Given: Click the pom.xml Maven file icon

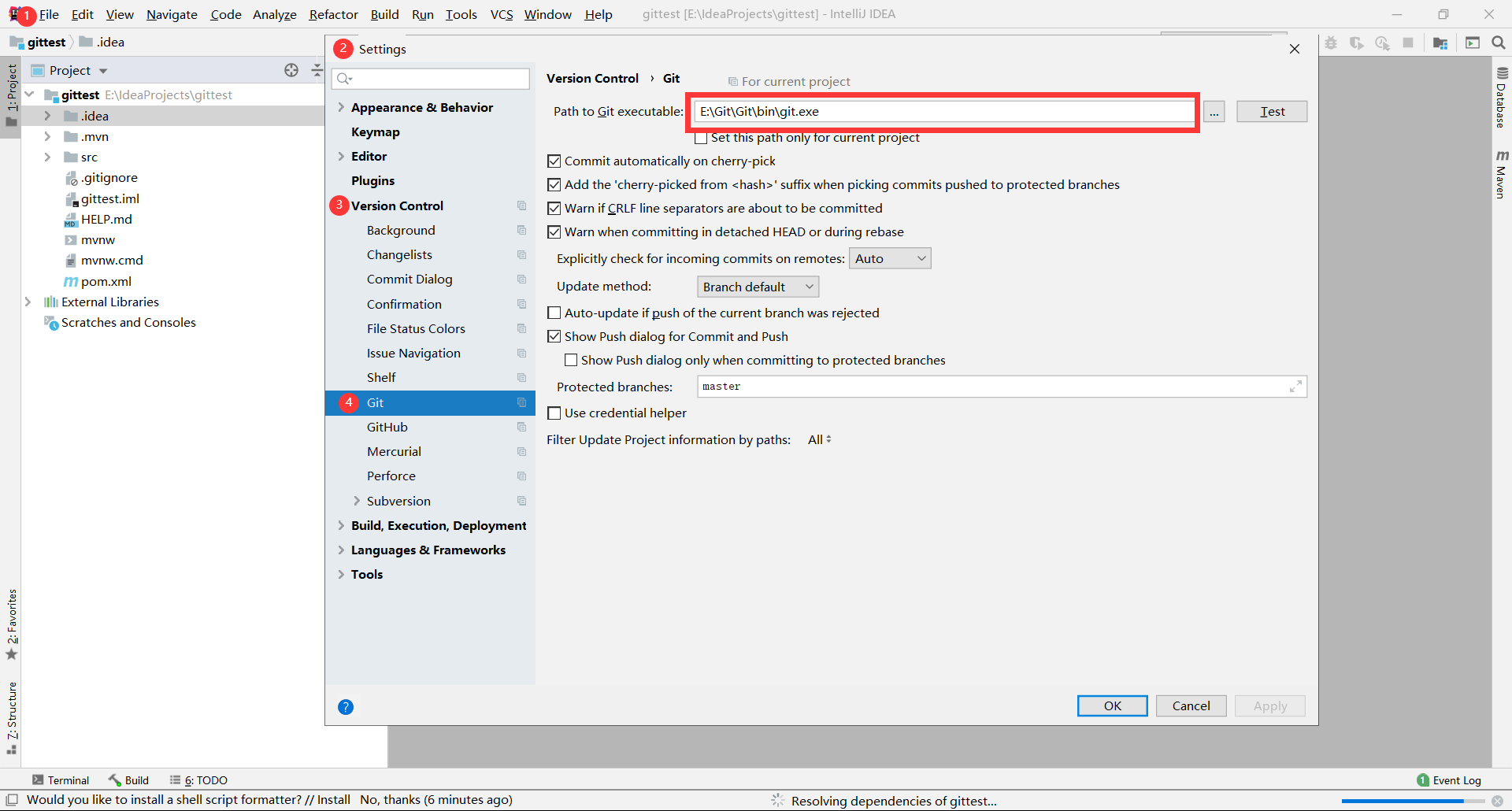Looking at the screenshot, I should coord(70,281).
